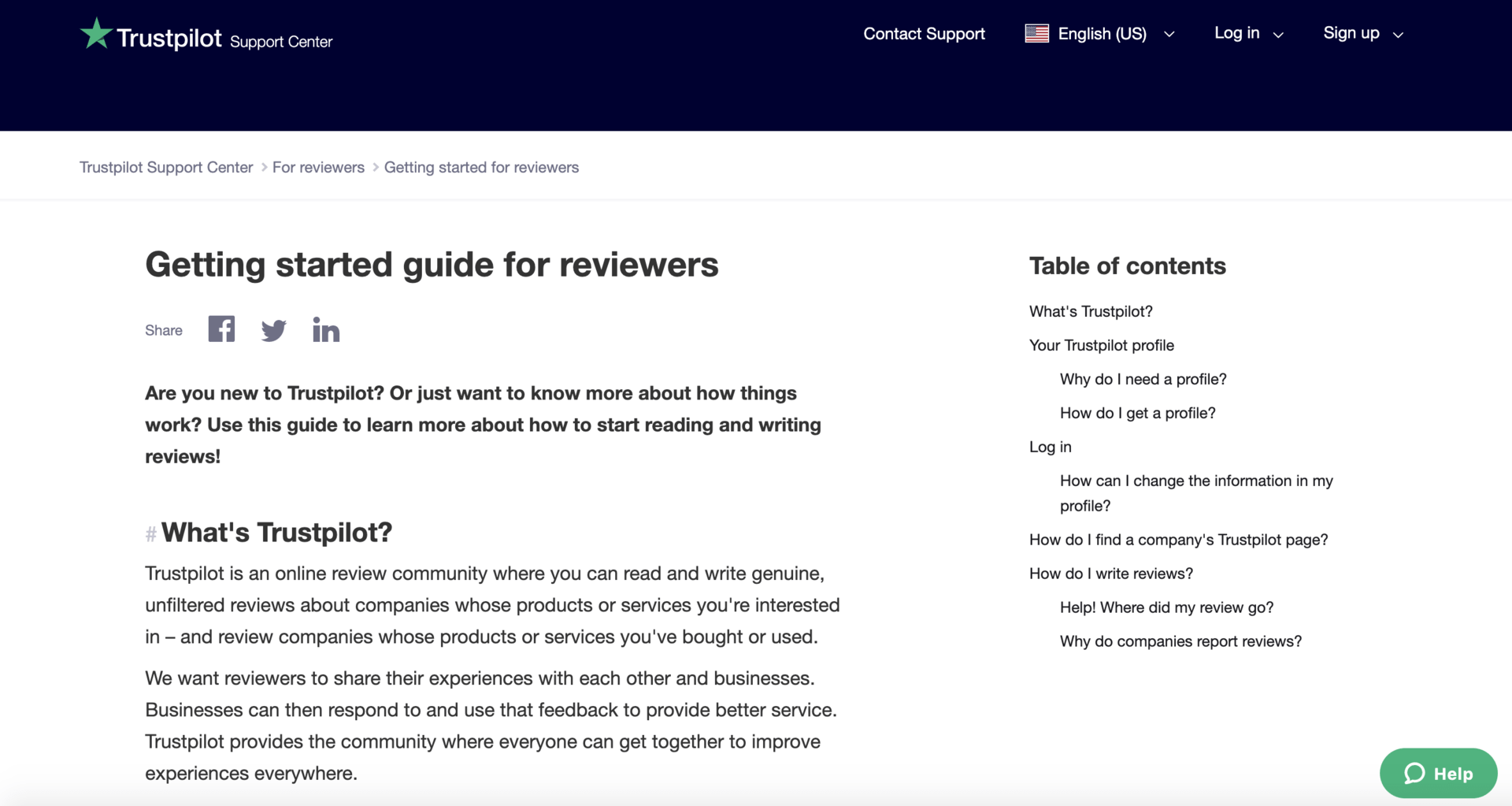The width and height of the screenshot is (1512, 806).
Task: Share the article on LinkedIn
Action: [326, 329]
